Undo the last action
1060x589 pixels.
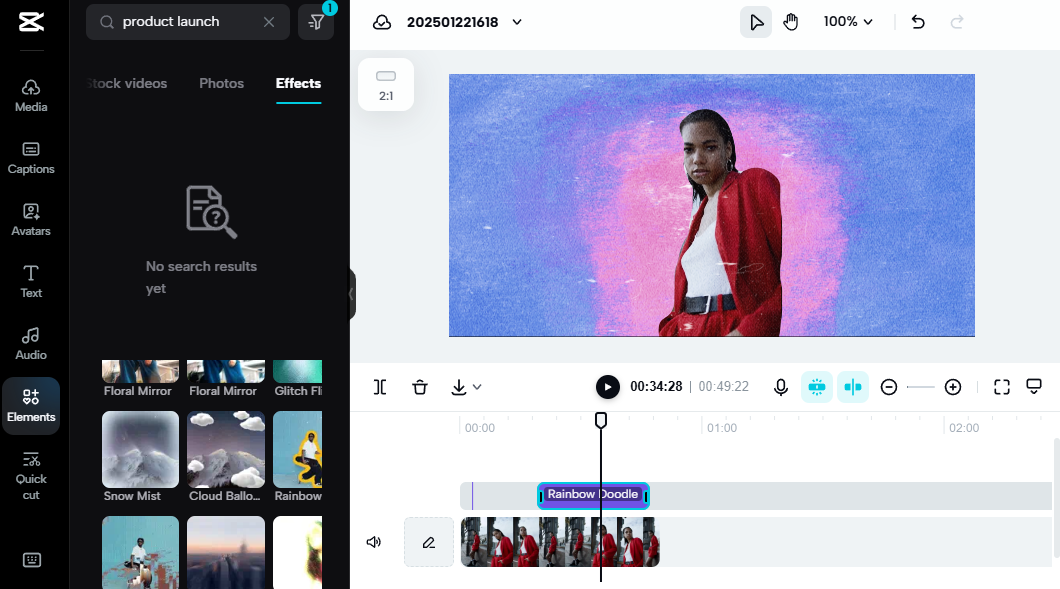pyautogui.click(x=918, y=22)
